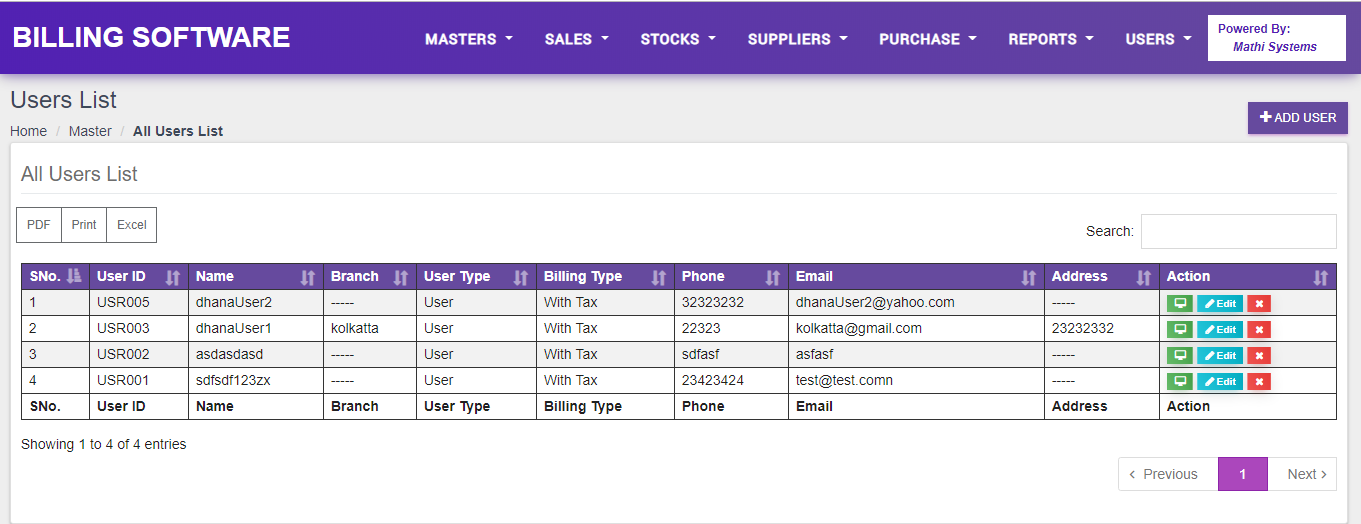Focus the Search input field
The width and height of the screenshot is (1361, 524).
[1238, 231]
